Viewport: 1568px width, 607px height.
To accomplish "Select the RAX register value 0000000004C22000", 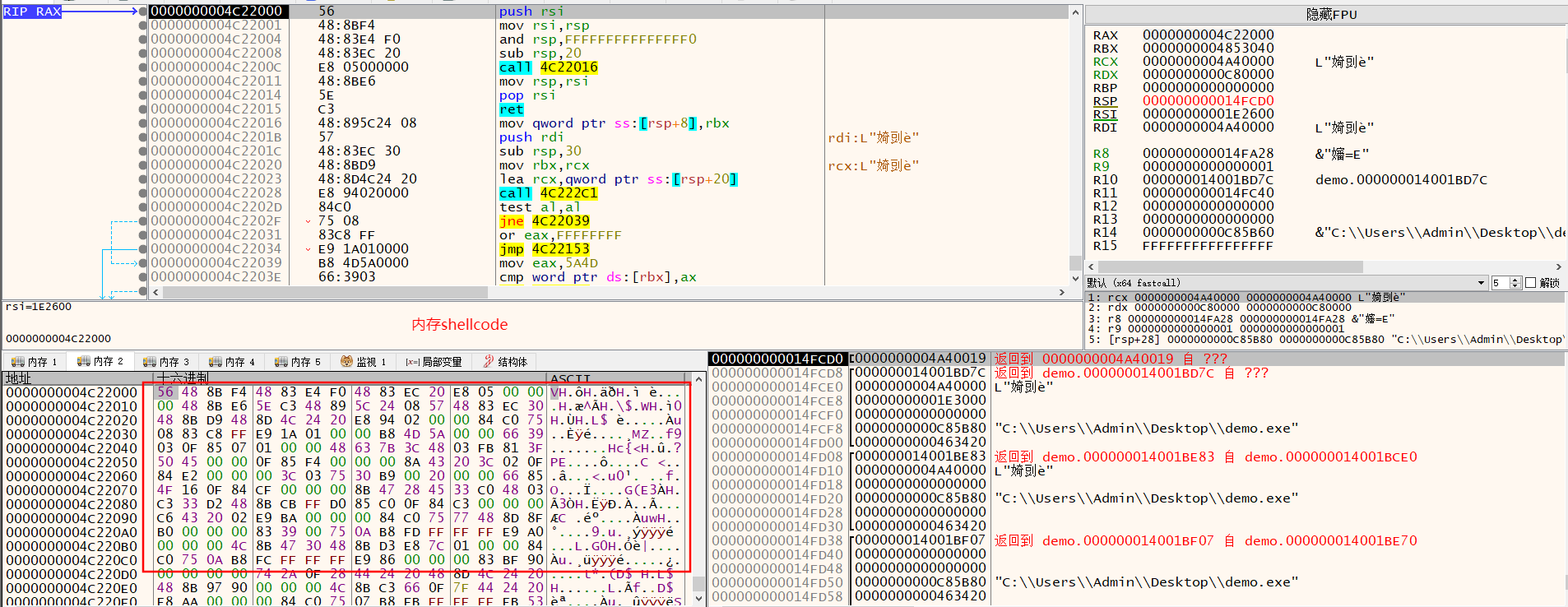I will [x=1208, y=35].
